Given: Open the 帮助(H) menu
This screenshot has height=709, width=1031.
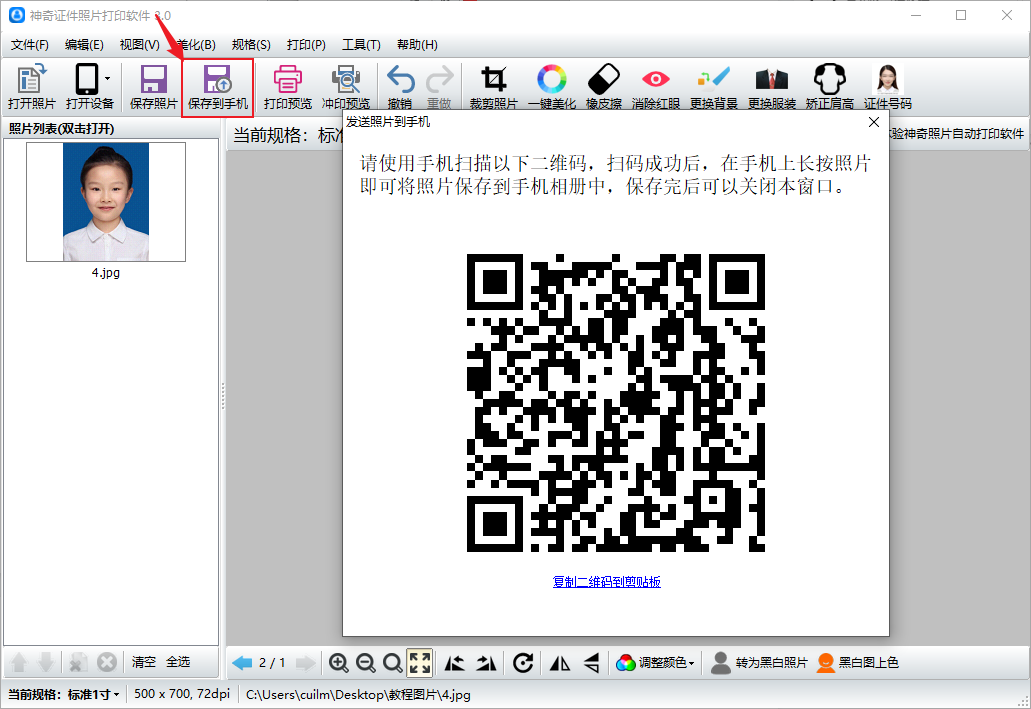Looking at the screenshot, I should (418, 45).
